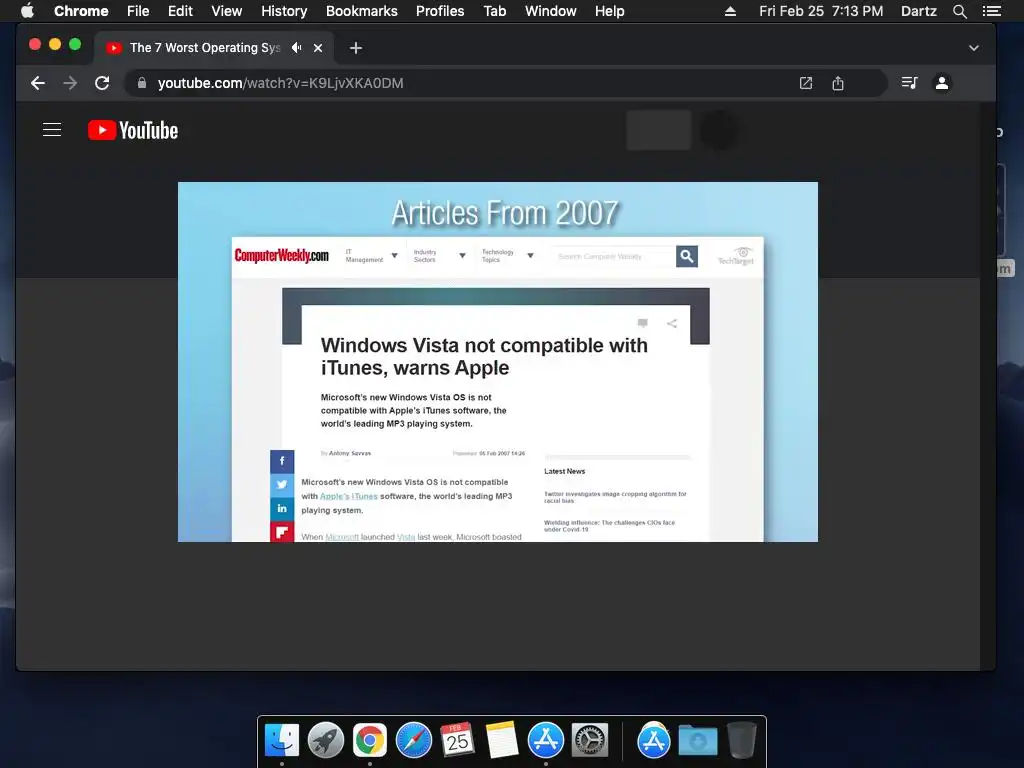The image size is (1024, 768).
Task: Click the Twitter share icon
Action: (282, 485)
